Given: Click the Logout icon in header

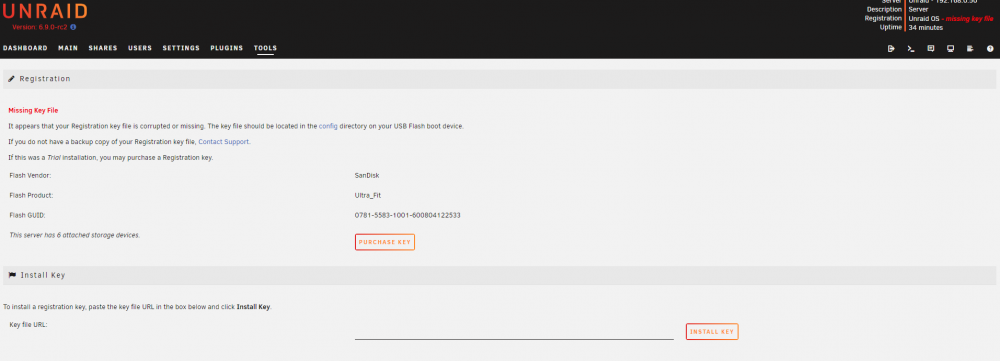Looking at the screenshot, I should (x=891, y=48).
